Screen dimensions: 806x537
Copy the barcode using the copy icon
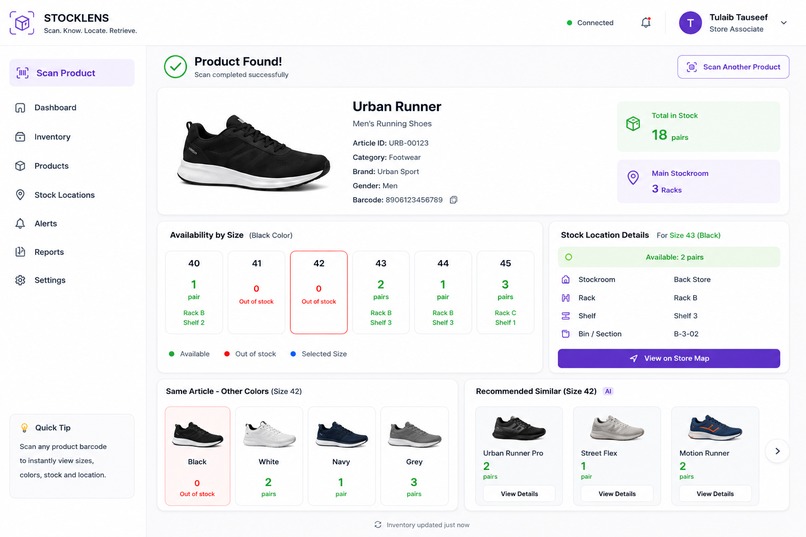(x=453, y=200)
